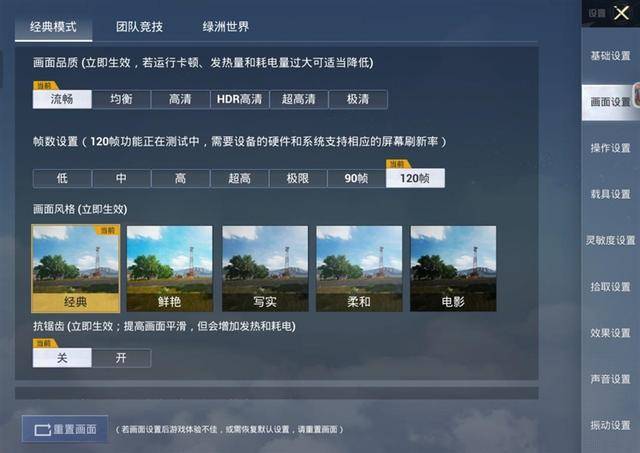Open 声音设置 sidebar entry
Viewport: 640px width, 453px height.
click(611, 379)
